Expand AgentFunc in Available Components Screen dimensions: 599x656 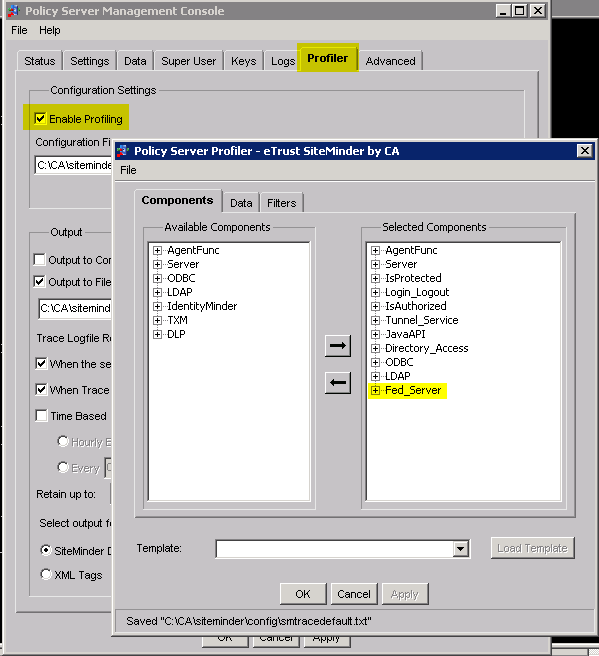pos(157,251)
